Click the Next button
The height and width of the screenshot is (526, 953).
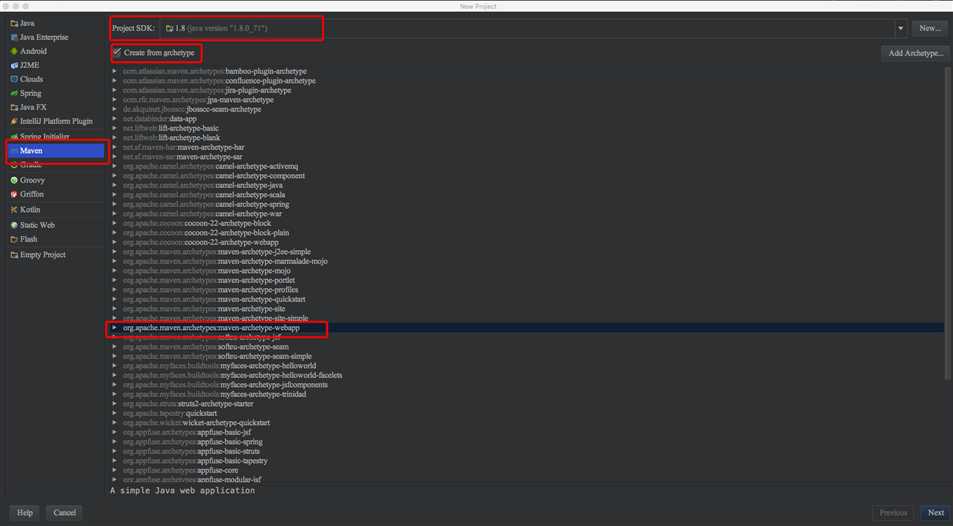point(935,513)
